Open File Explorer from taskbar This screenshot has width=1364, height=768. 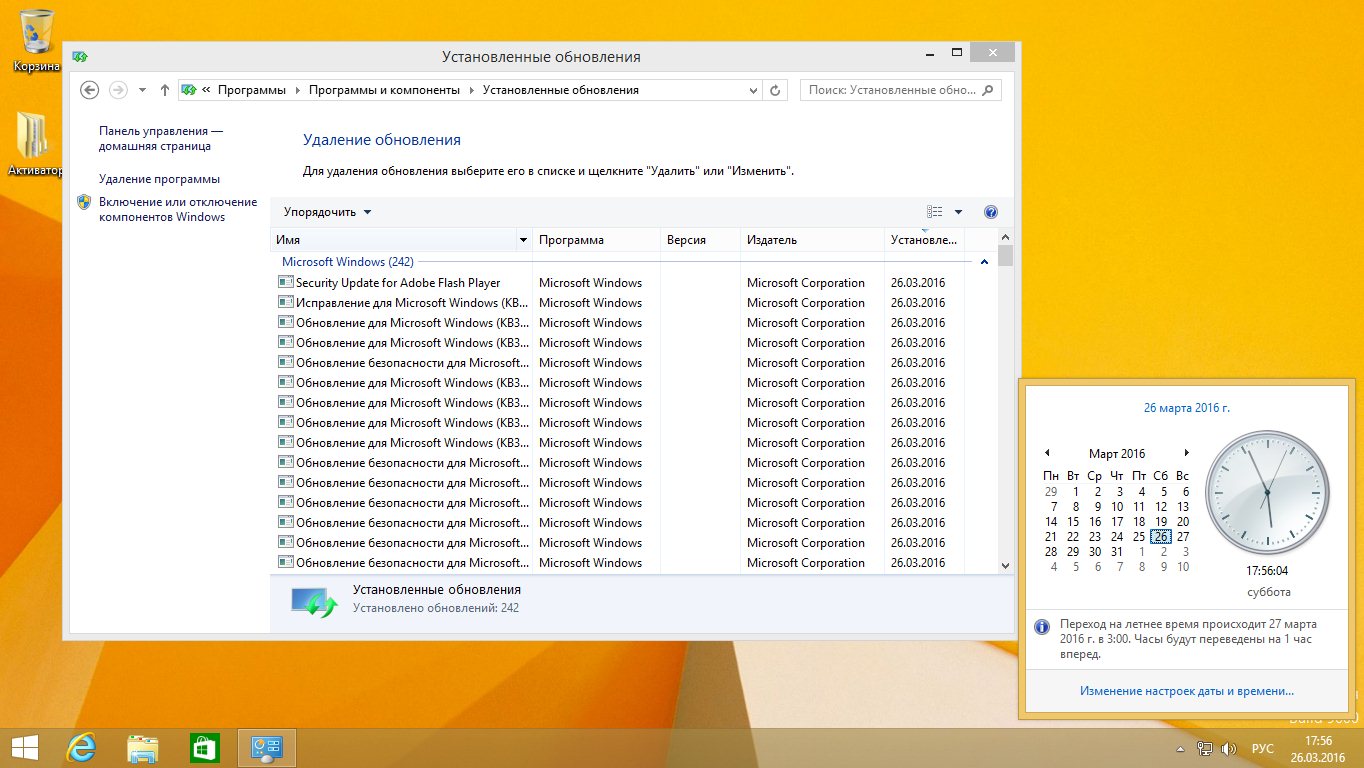click(x=143, y=748)
